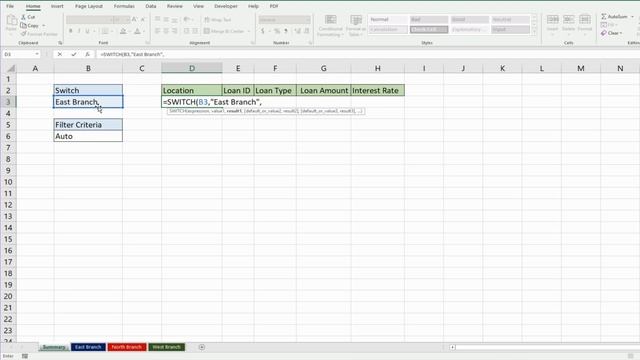Viewport: 640px width, 360px height.
Task: Select the Loan Amount header cell
Action: point(324,90)
